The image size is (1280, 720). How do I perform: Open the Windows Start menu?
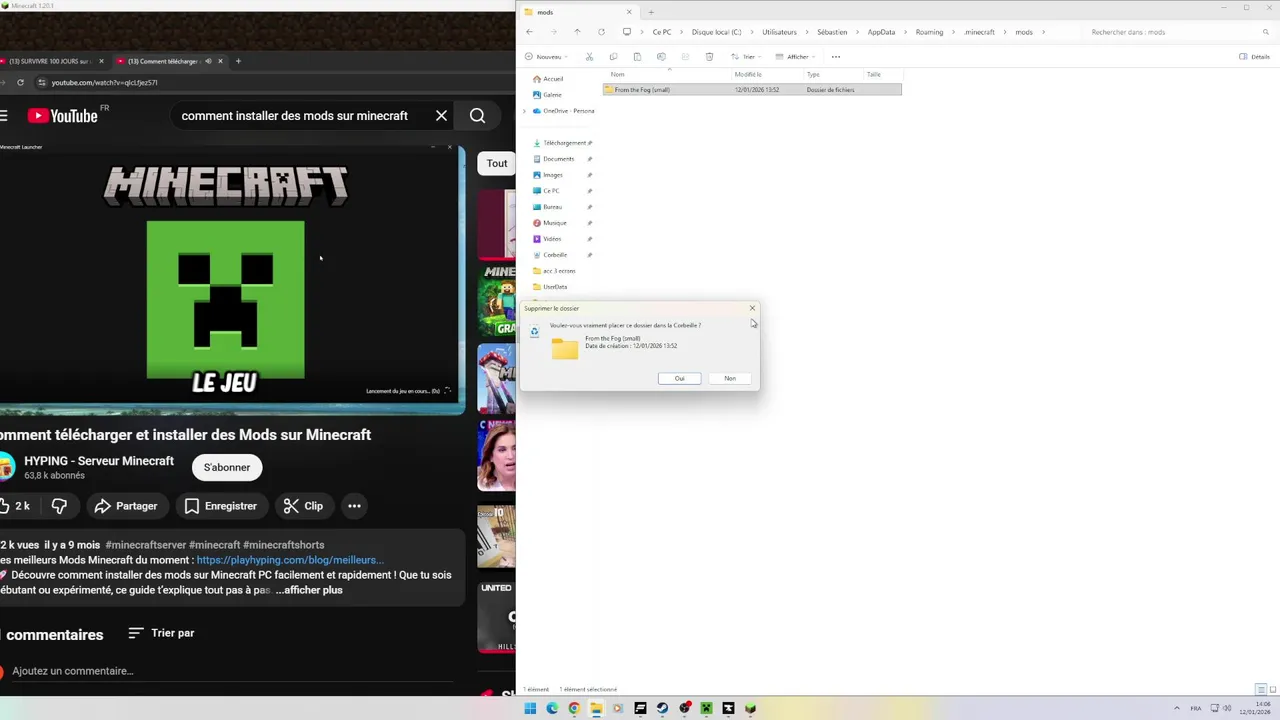[x=530, y=708]
